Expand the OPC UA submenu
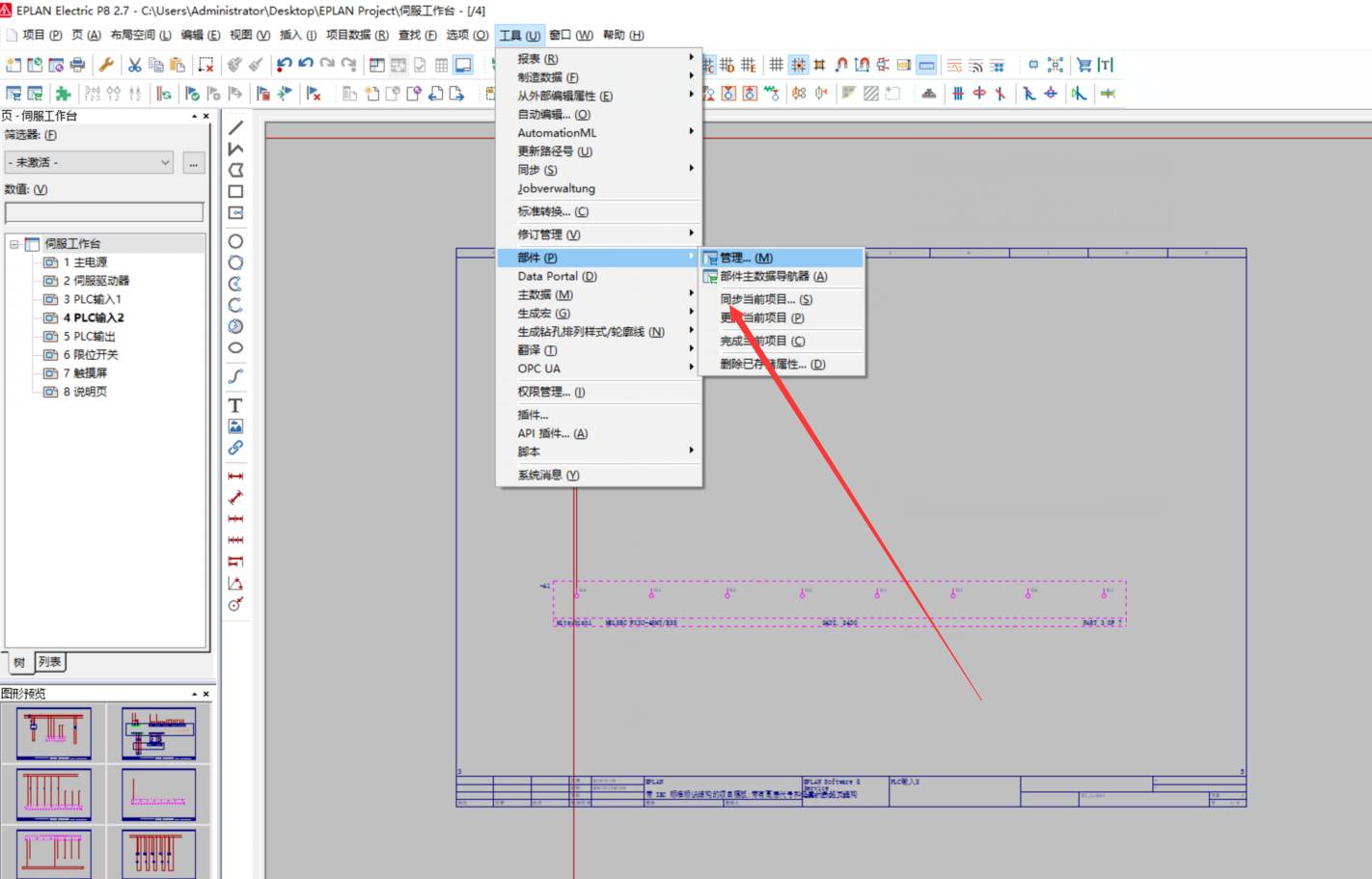The height and width of the screenshot is (879, 1372). [x=598, y=369]
